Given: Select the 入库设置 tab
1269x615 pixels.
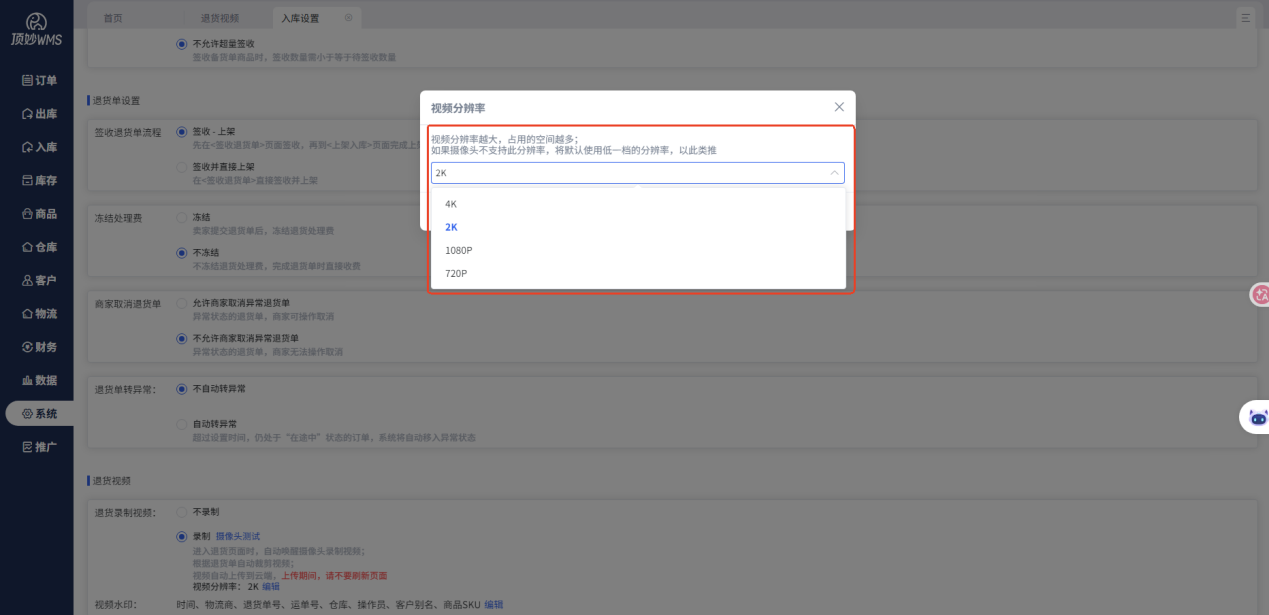Looking at the screenshot, I should coord(300,18).
